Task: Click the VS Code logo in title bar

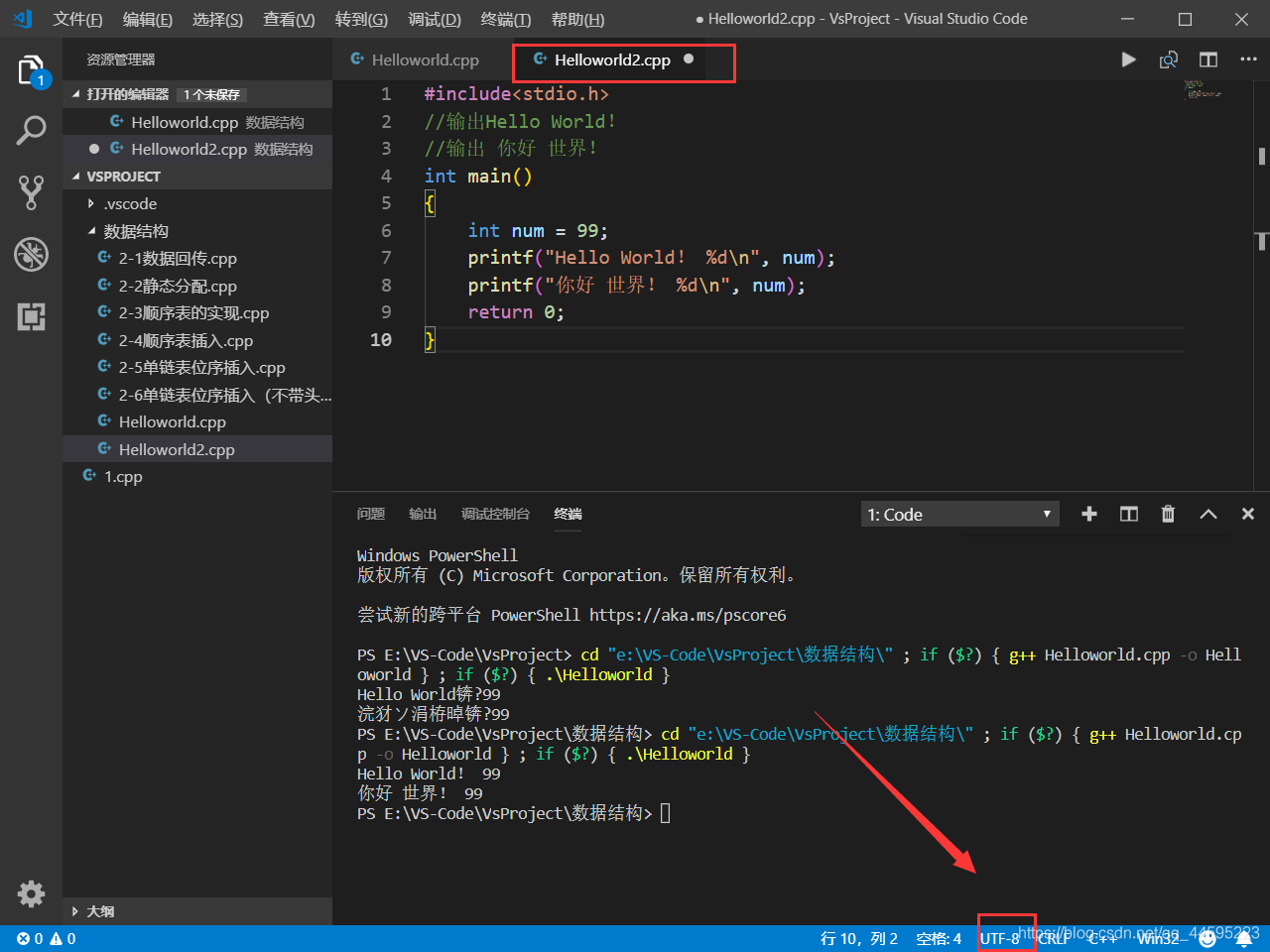Action: [x=23, y=19]
